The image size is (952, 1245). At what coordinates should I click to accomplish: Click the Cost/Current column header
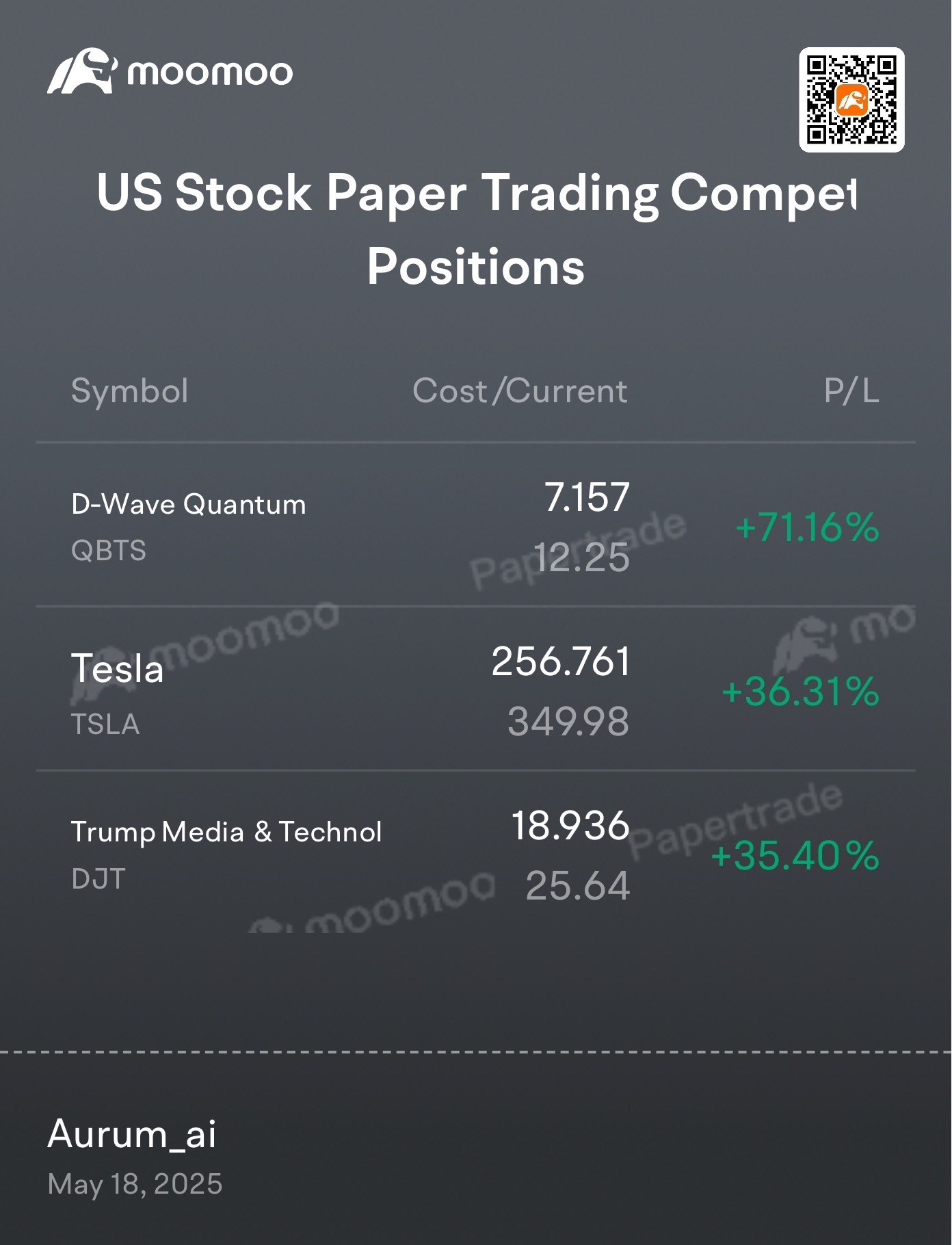[520, 391]
